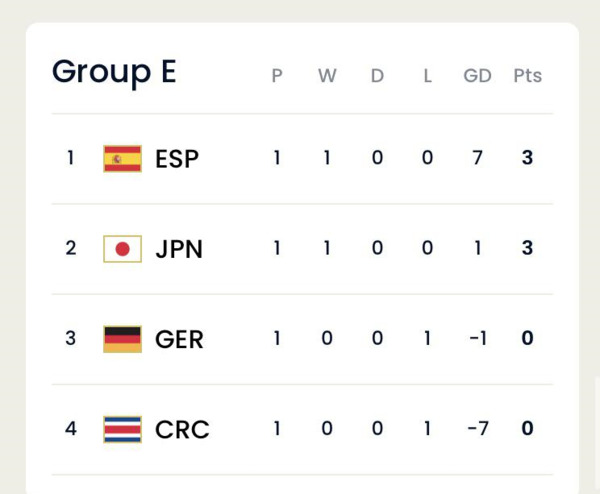600x494 pixels.
Task: Click Japan's points value 3
Action: (527, 248)
